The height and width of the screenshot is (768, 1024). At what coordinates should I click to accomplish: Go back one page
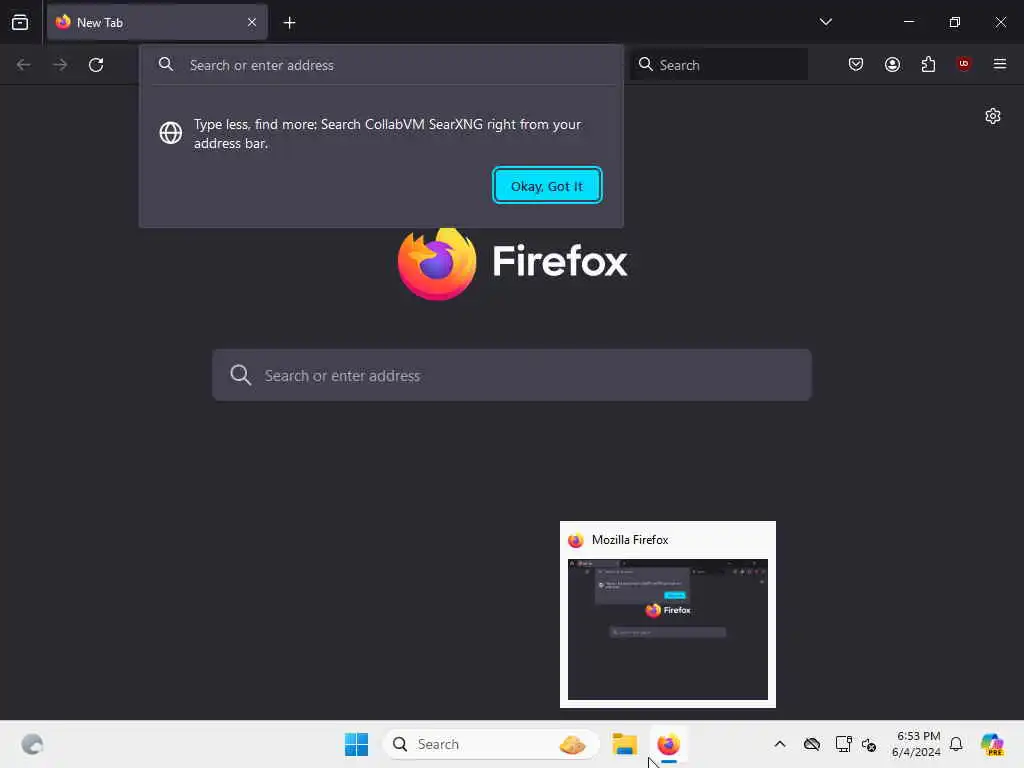(x=24, y=65)
